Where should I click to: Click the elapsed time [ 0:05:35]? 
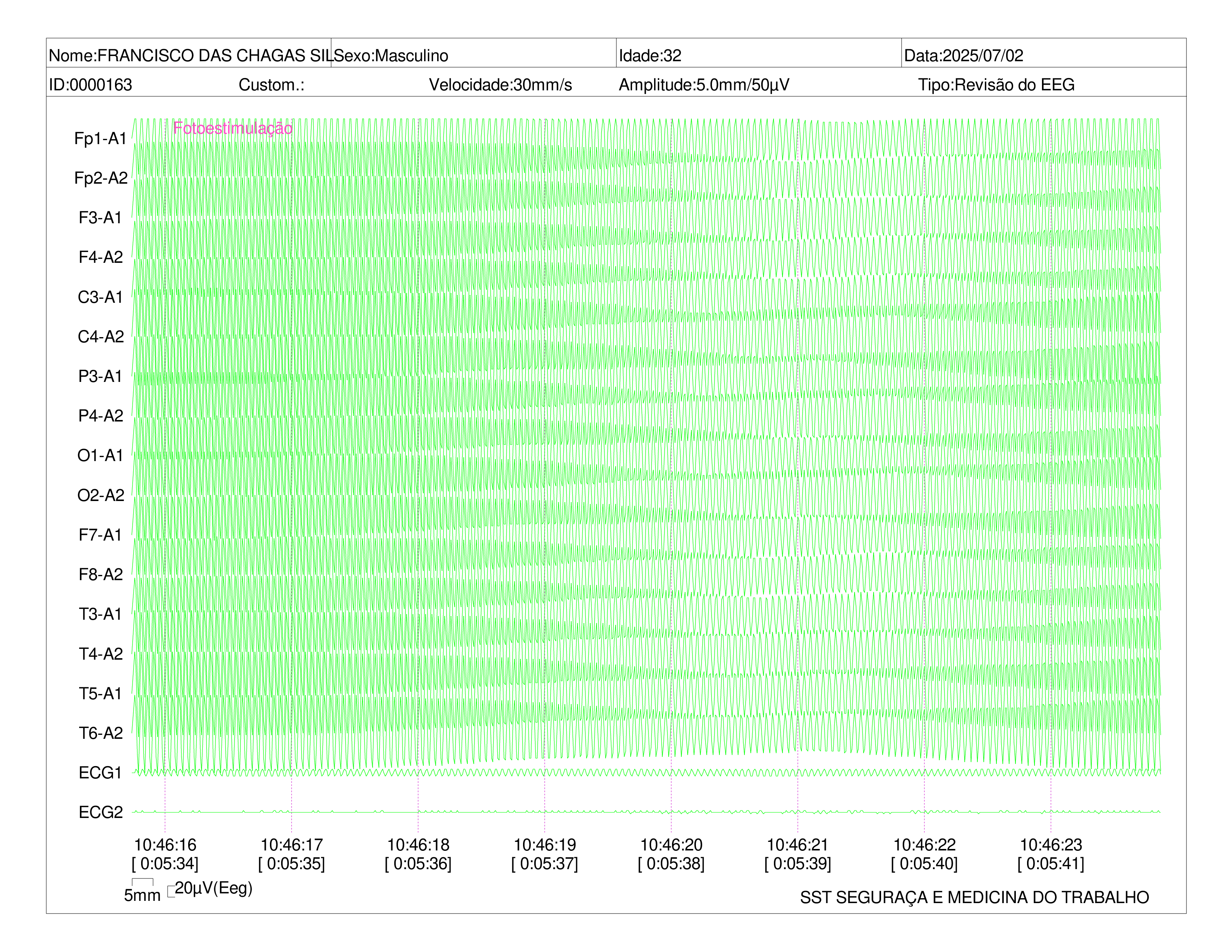click(x=292, y=864)
